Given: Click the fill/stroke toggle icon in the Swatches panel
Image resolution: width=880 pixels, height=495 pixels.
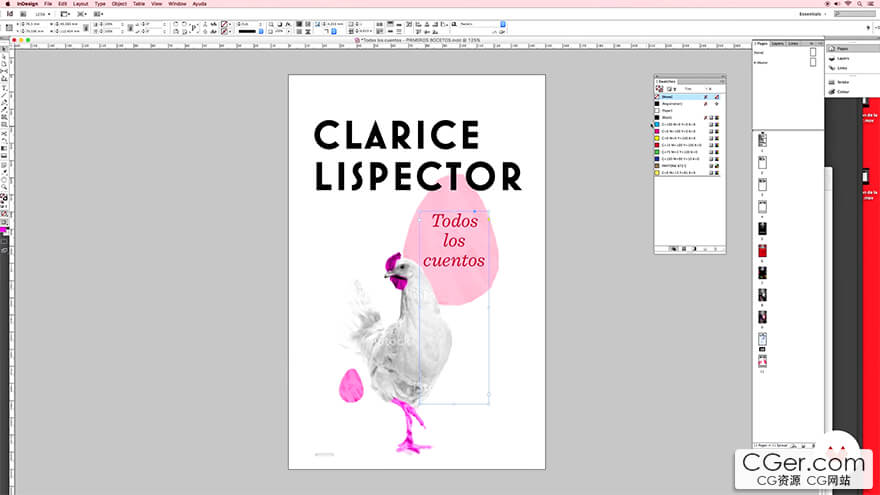Looking at the screenshot, I should pyautogui.click(x=659, y=89).
